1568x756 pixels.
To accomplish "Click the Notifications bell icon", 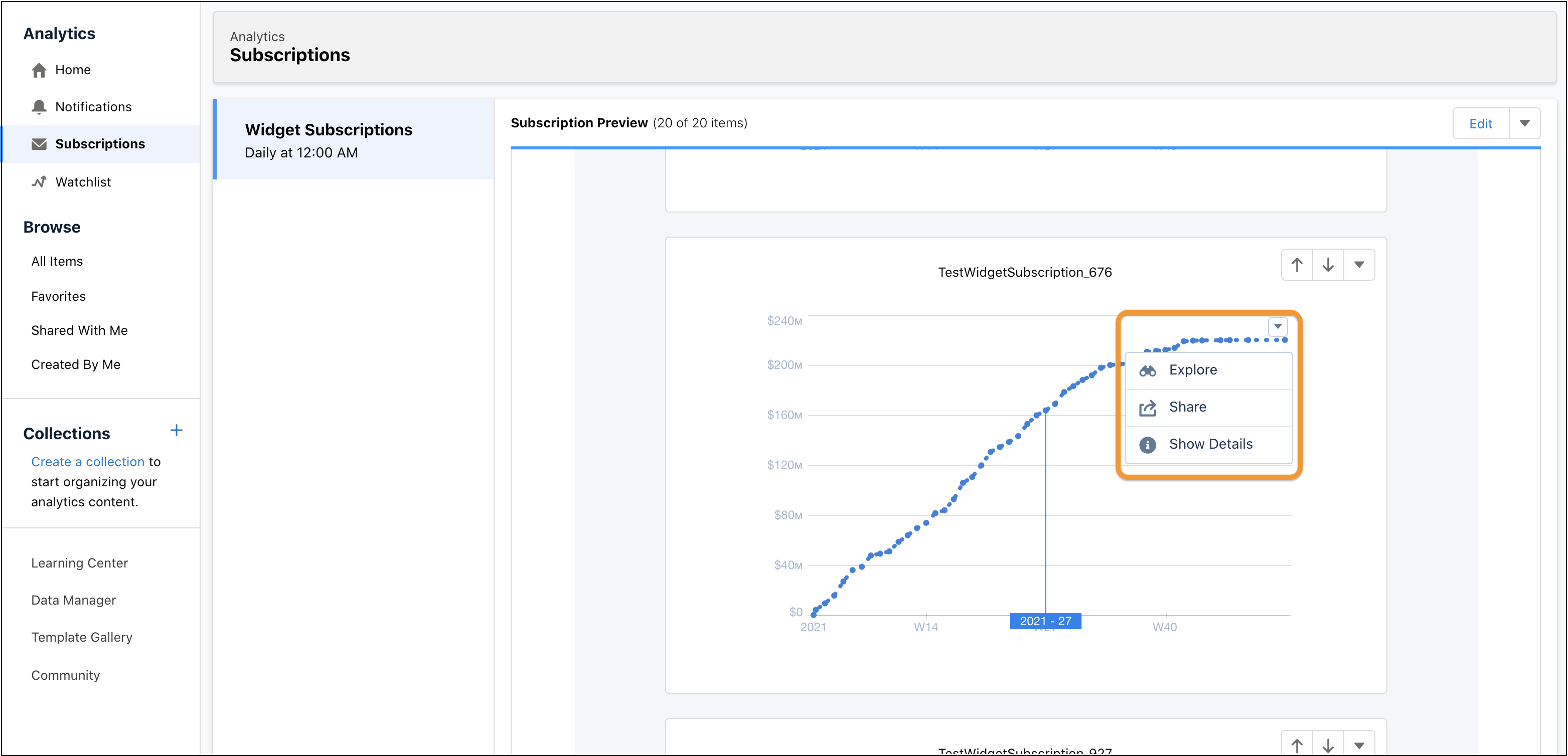I will pos(39,107).
